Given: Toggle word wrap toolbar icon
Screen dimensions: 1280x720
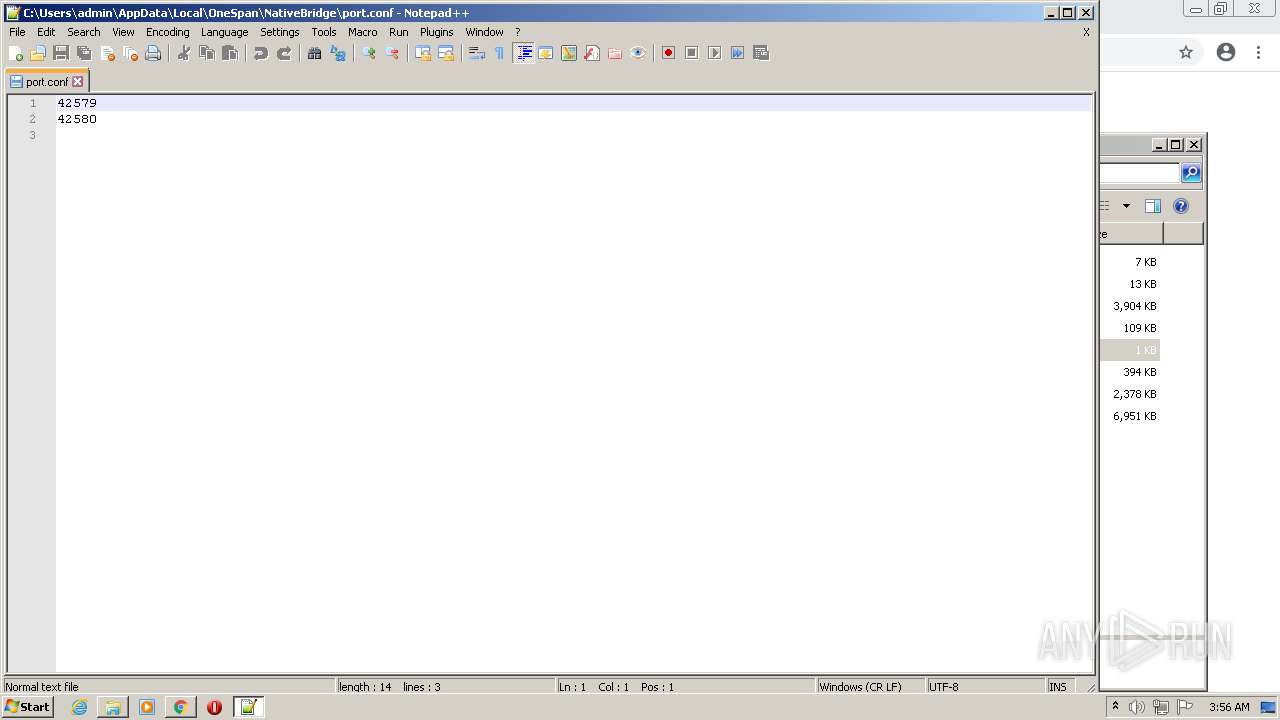Looking at the screenshot, I should pos(477,53).
